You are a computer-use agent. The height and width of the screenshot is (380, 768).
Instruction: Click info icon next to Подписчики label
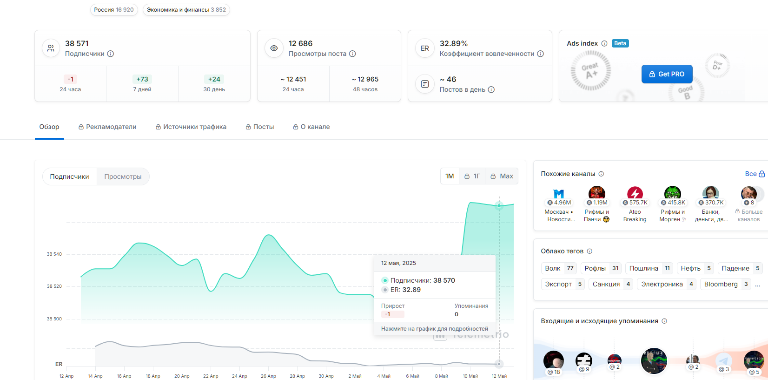point(111,54)
